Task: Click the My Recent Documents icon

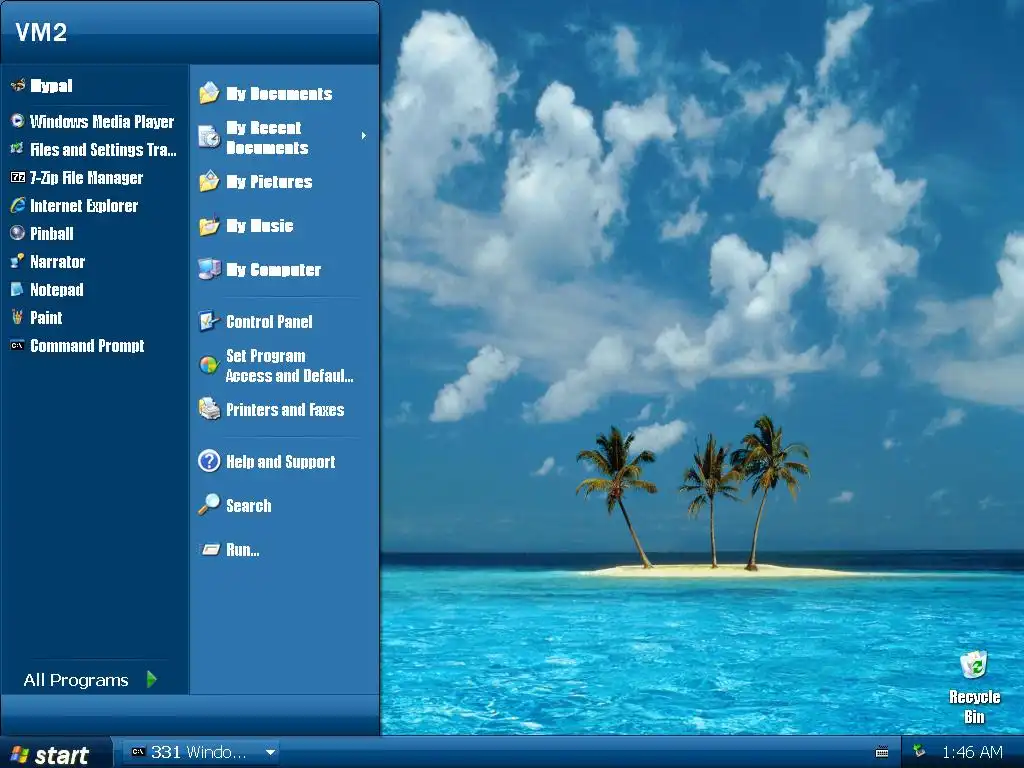Action: (209, 136)
